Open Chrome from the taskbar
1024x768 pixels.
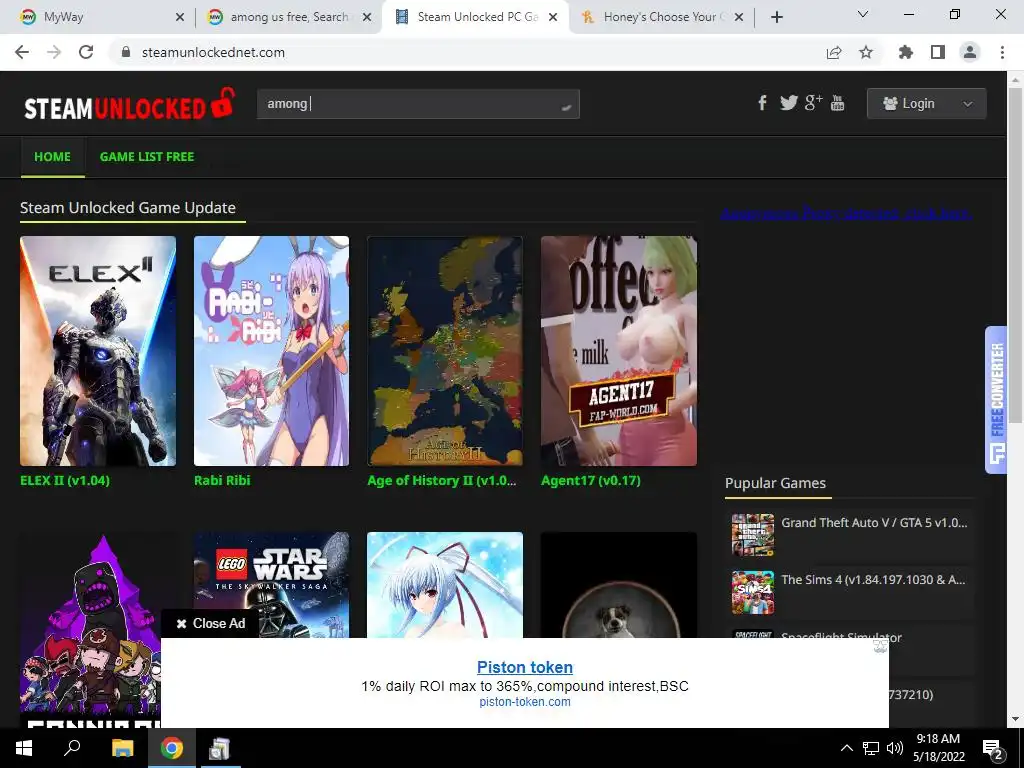coord(172,748)
